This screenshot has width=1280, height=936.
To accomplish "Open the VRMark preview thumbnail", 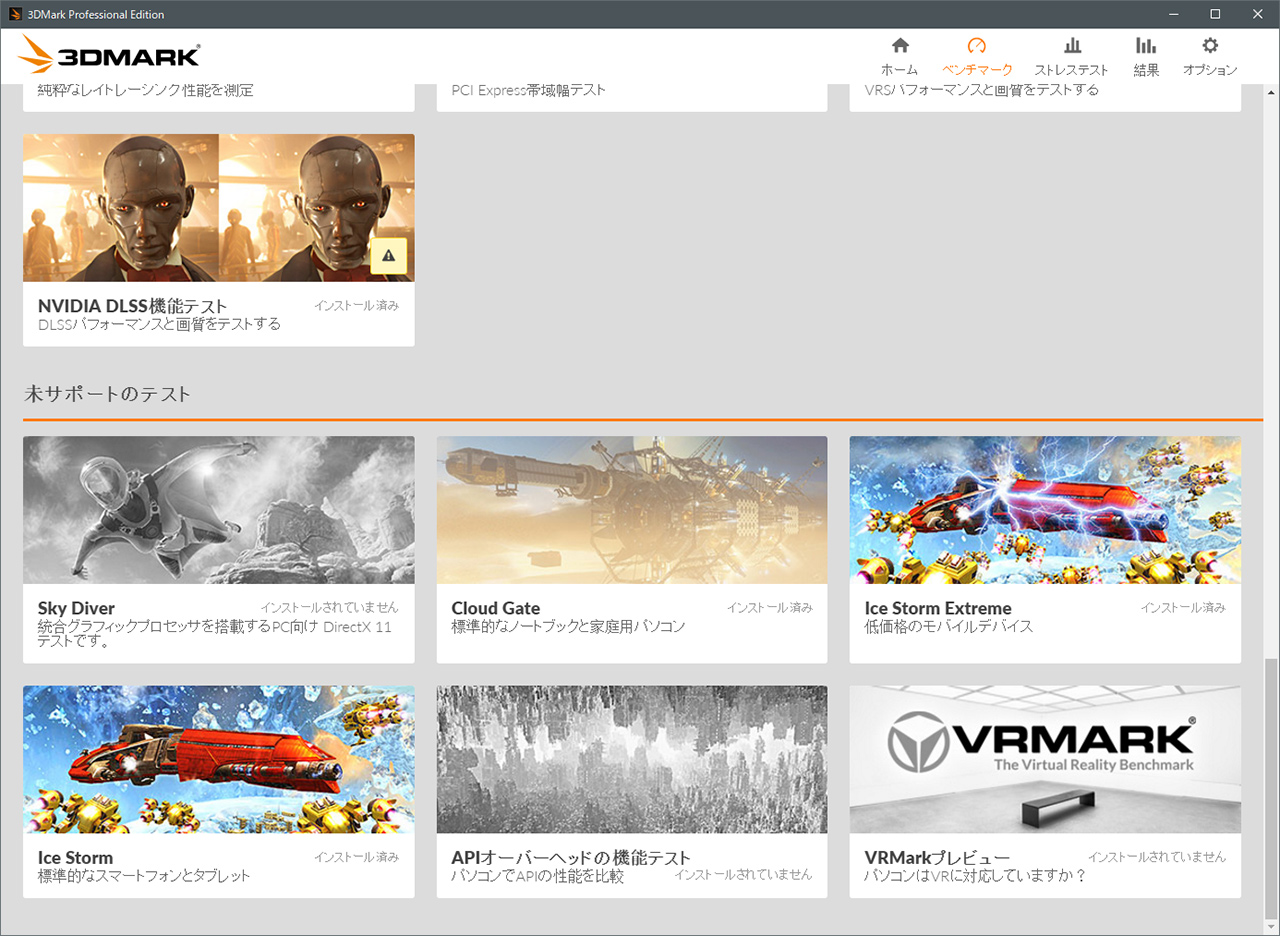I will pyautogui.click(x=1045, y=760).
